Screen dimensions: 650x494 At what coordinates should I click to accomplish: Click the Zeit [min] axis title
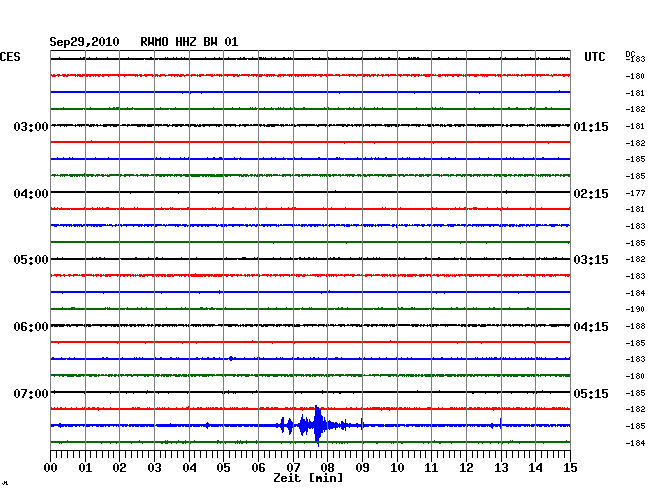click(308, 478)
